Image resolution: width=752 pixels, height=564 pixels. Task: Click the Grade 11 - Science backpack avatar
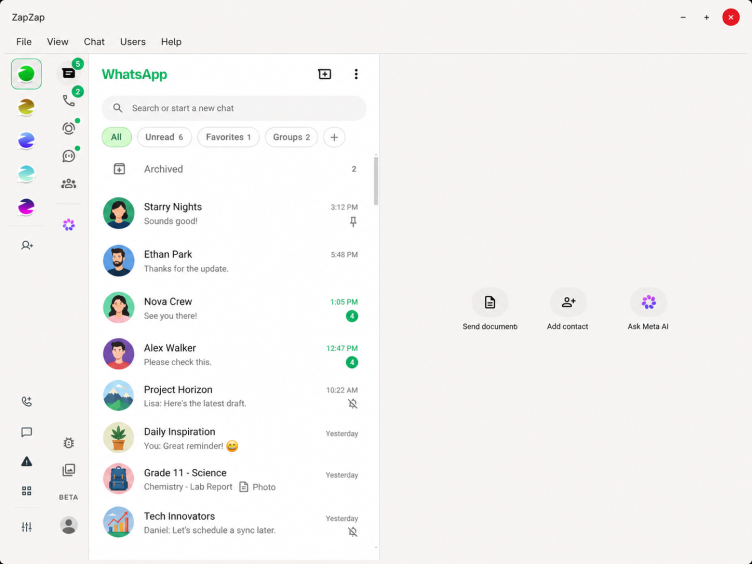(x=118, y=479)
